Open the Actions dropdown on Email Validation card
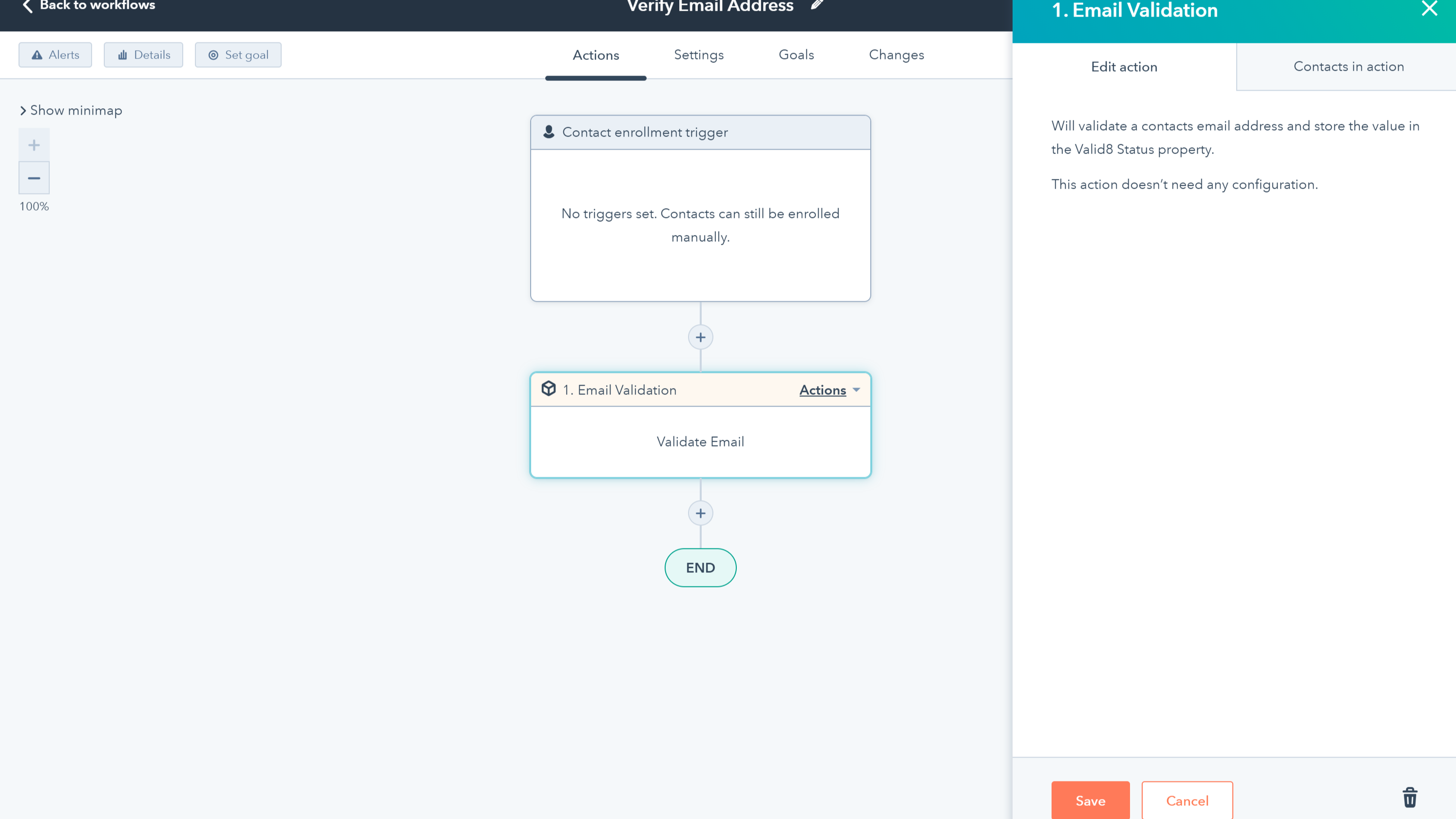Image resolution: width=1456 pixels, height=819 pixels. tap(829, 390)
